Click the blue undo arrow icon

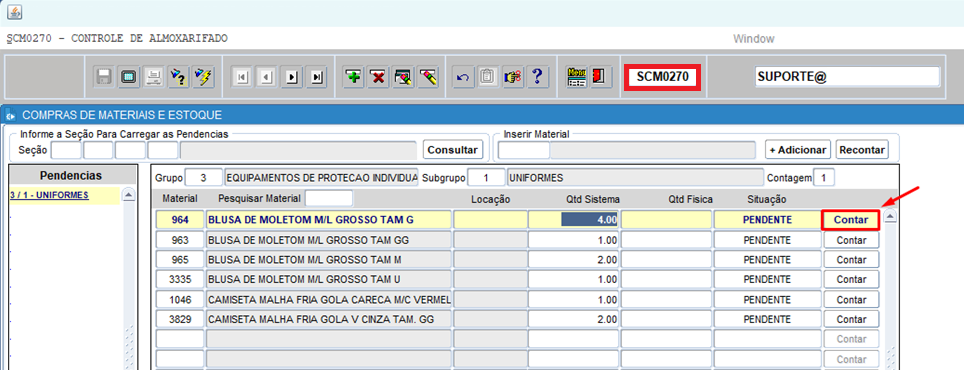point(463,77)
